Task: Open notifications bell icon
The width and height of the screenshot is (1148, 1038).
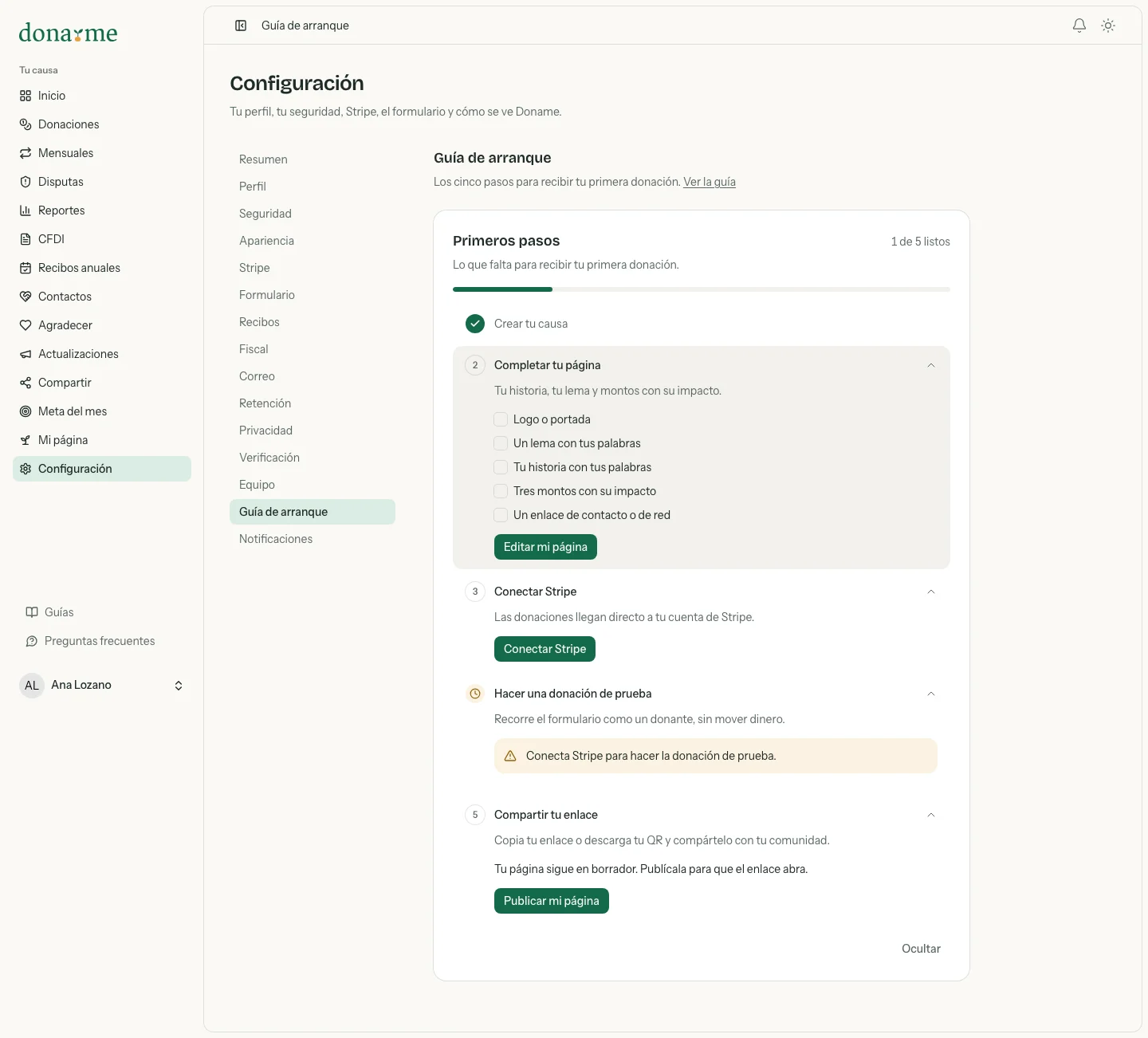Action: pyautogui.click(x=1079, y=26)
